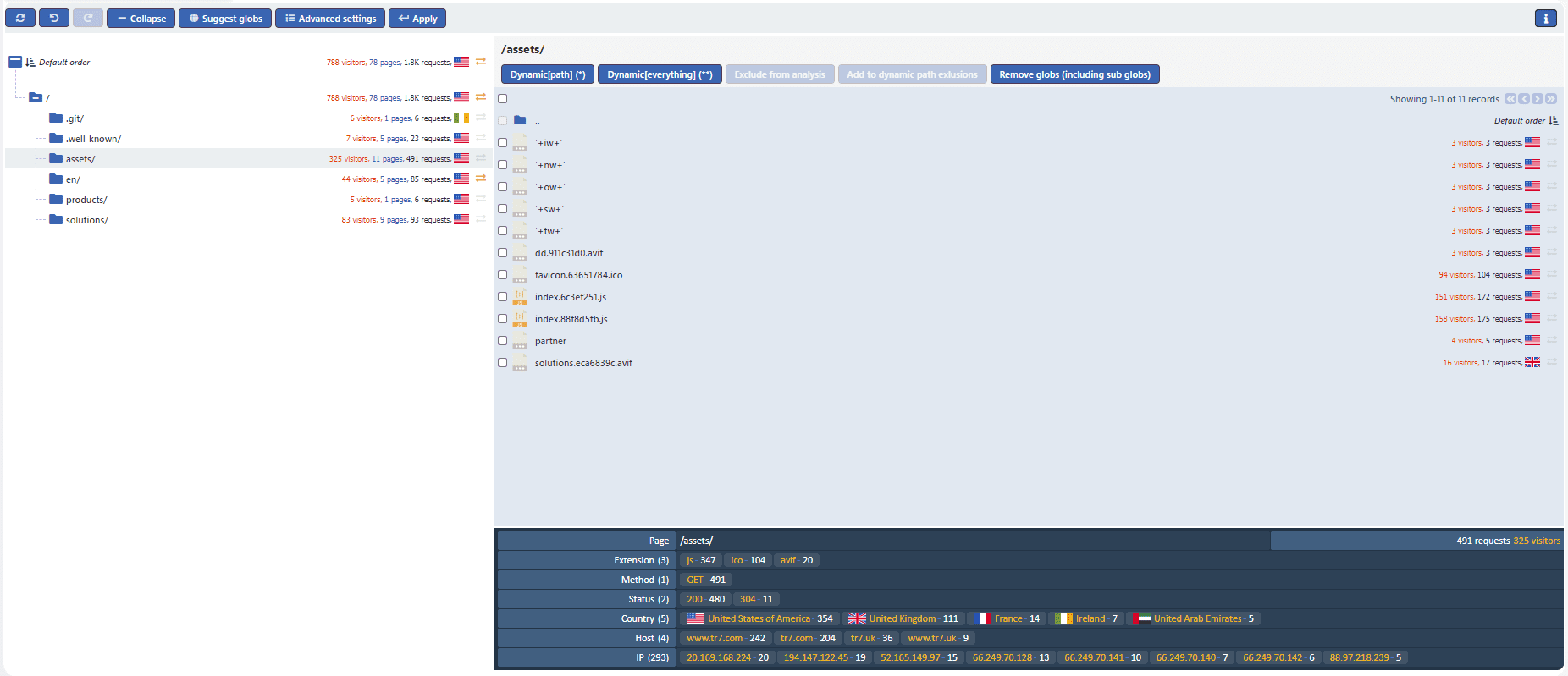This screenshot has height=676, width=1568.
Task: Click the file name dd.911c31d0.avif
Action: click(x=569, y=253)
